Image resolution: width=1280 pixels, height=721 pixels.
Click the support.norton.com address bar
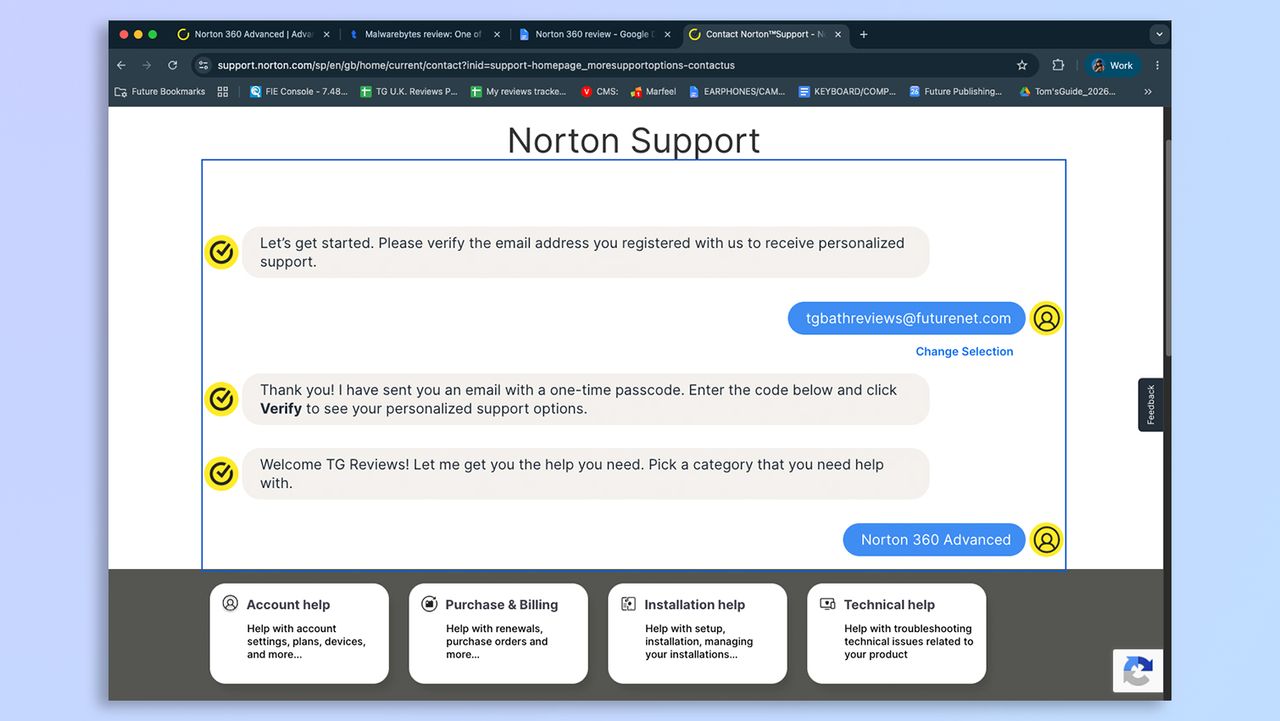click(x=614, y=65)
